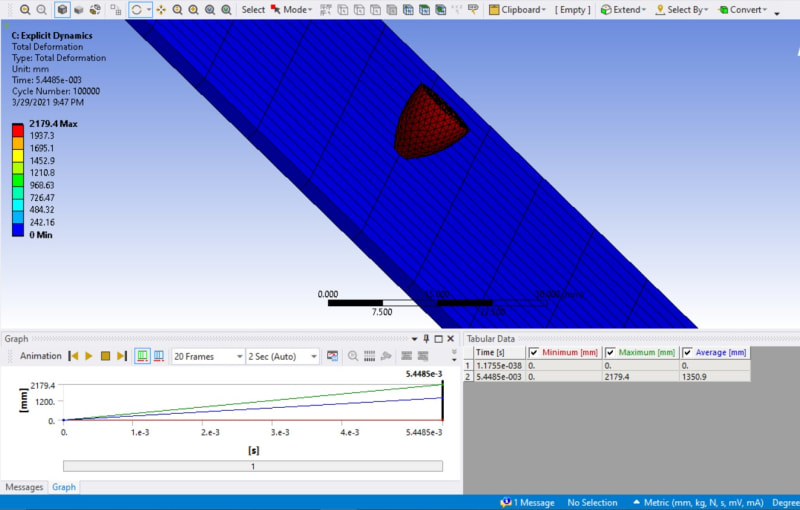Click the step 1 bar below graph

click(x=253, y=466)
